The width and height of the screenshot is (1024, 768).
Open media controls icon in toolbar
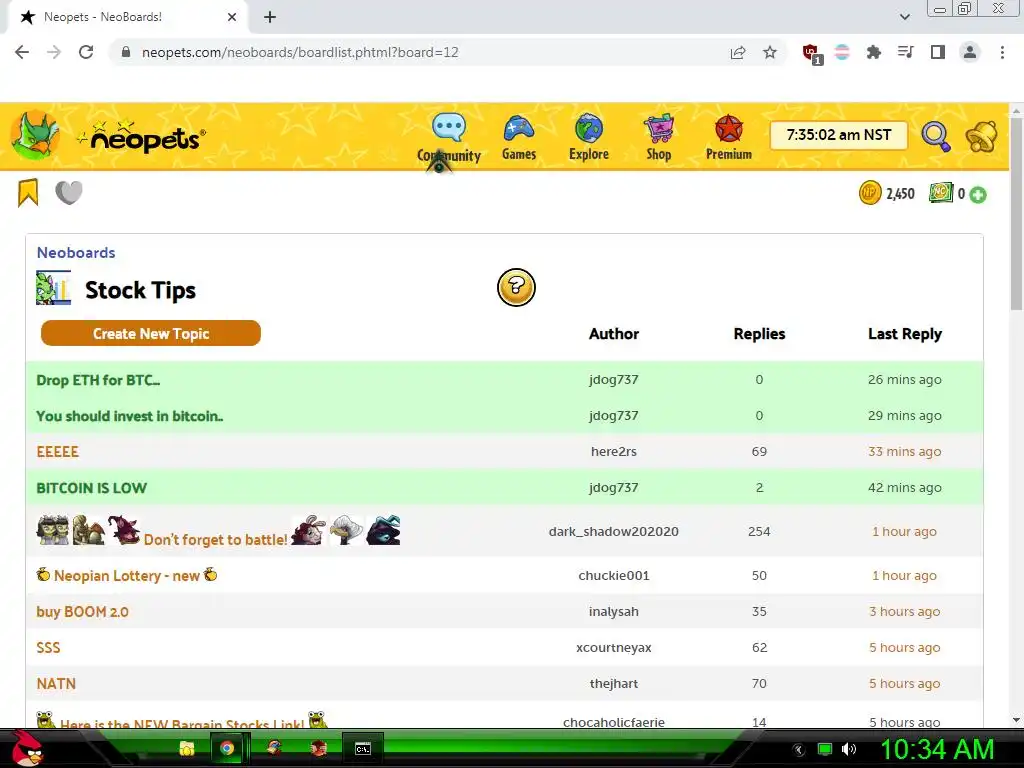pyautogui.click(x=906, y=52)
